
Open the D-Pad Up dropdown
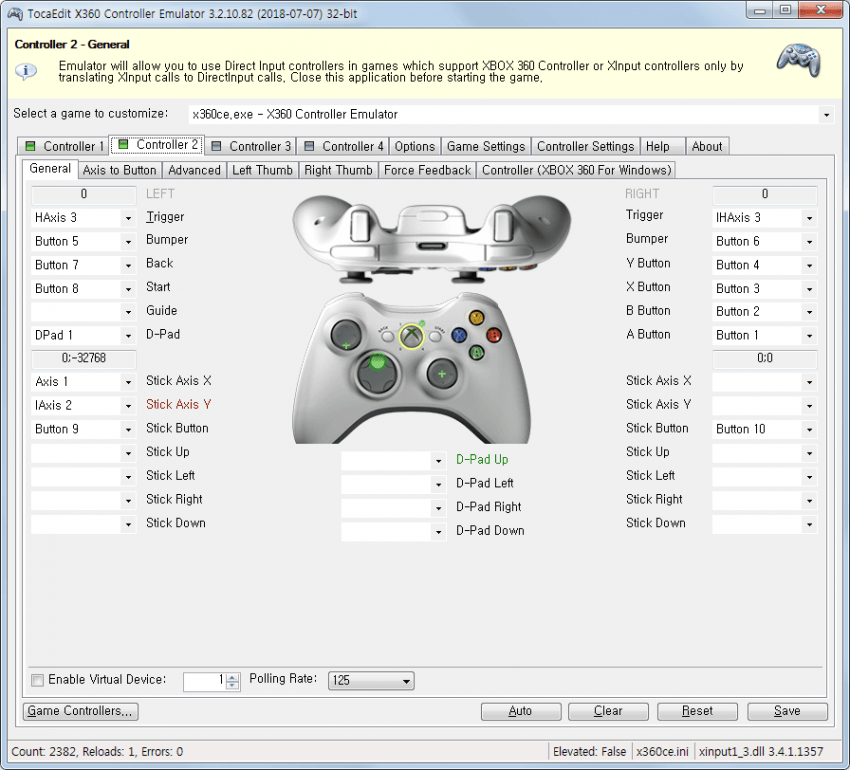coord(439,461)
